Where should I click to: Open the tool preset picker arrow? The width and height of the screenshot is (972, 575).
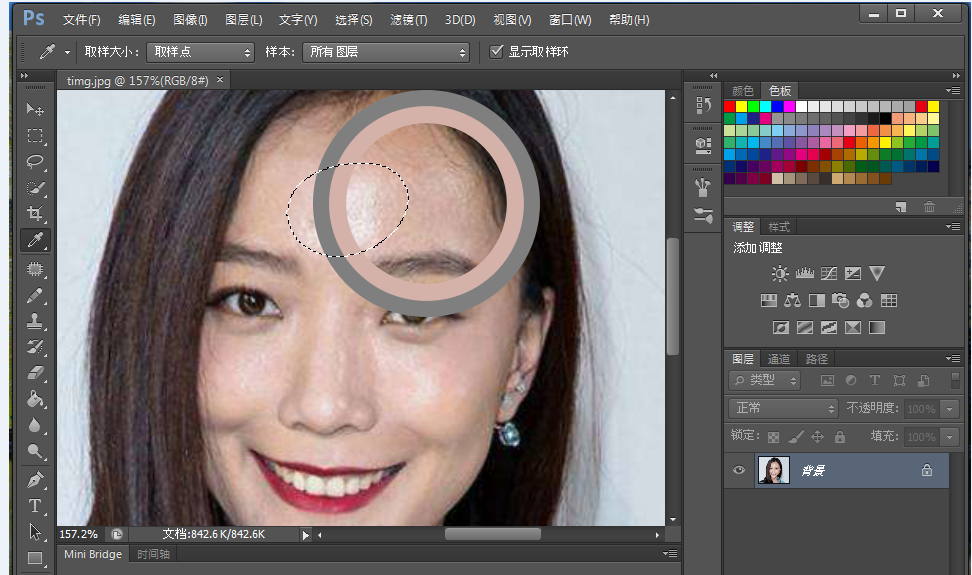pos(67,52)
